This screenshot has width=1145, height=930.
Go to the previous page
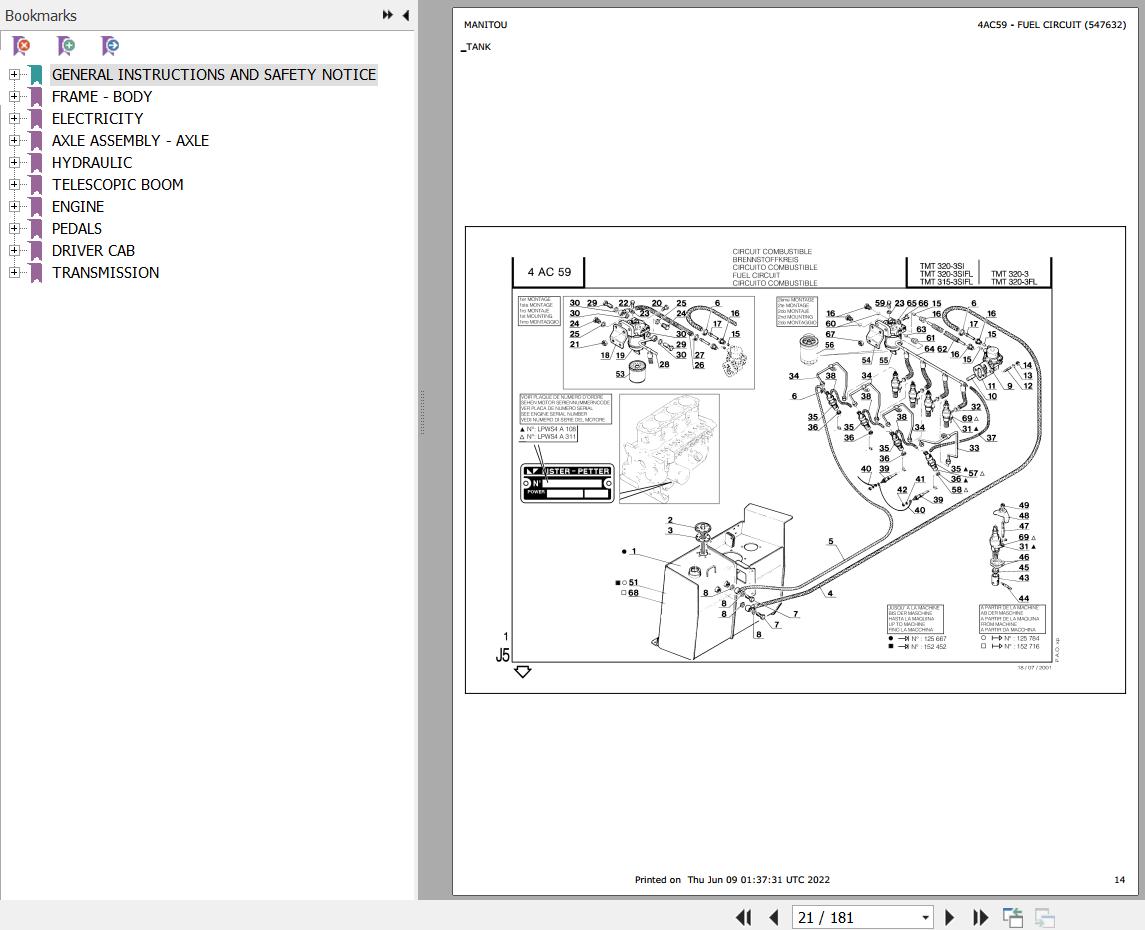click(774, 917)
